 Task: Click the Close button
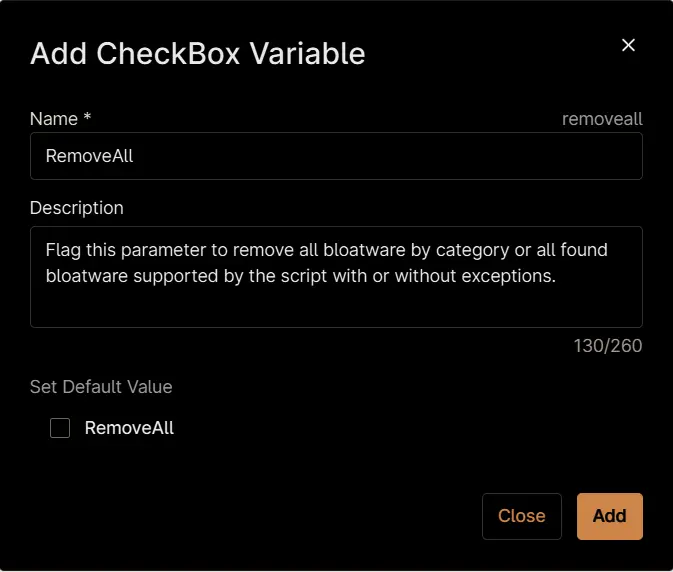(x=521, y=516)
